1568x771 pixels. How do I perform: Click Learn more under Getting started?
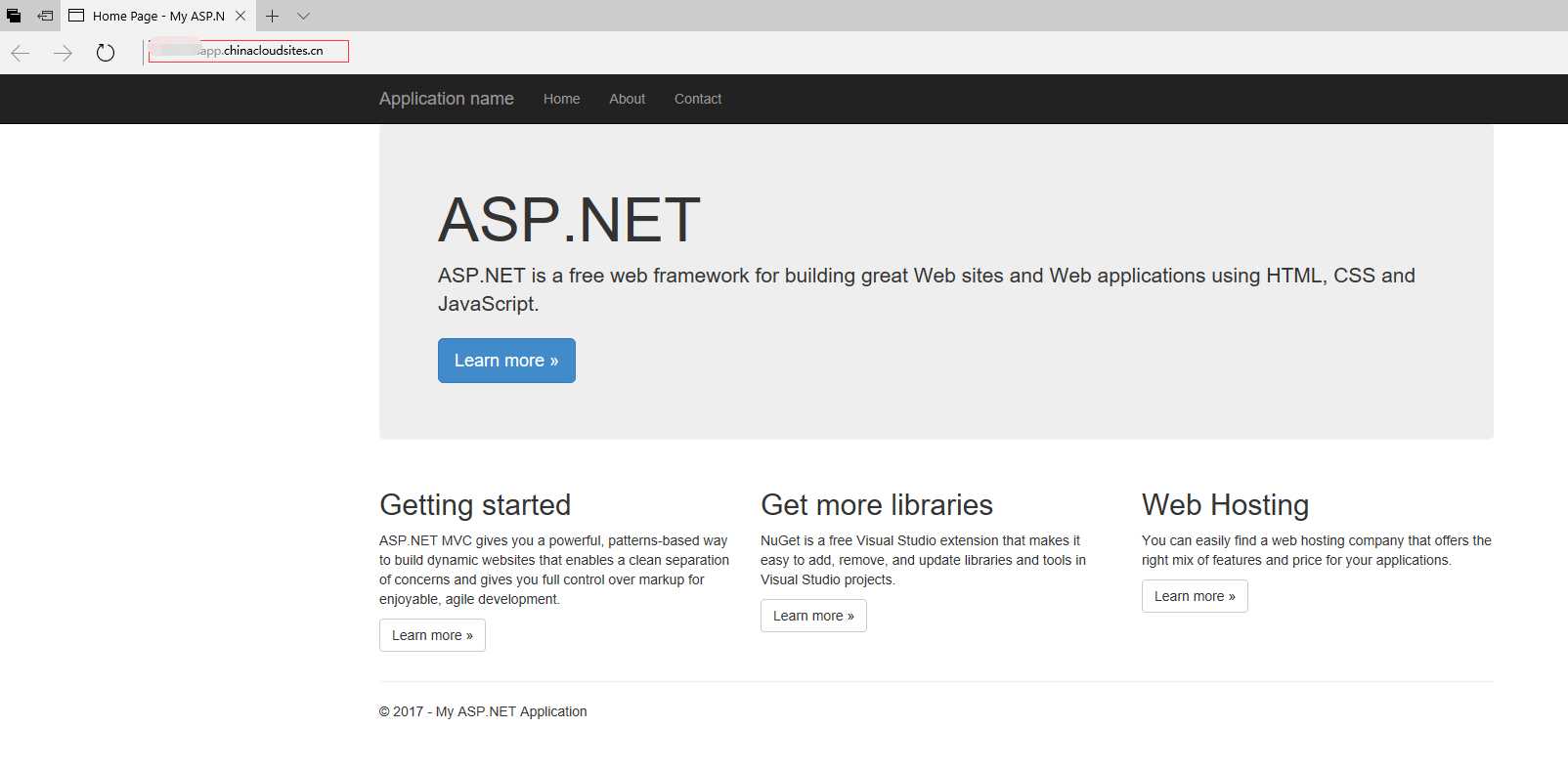432,635
